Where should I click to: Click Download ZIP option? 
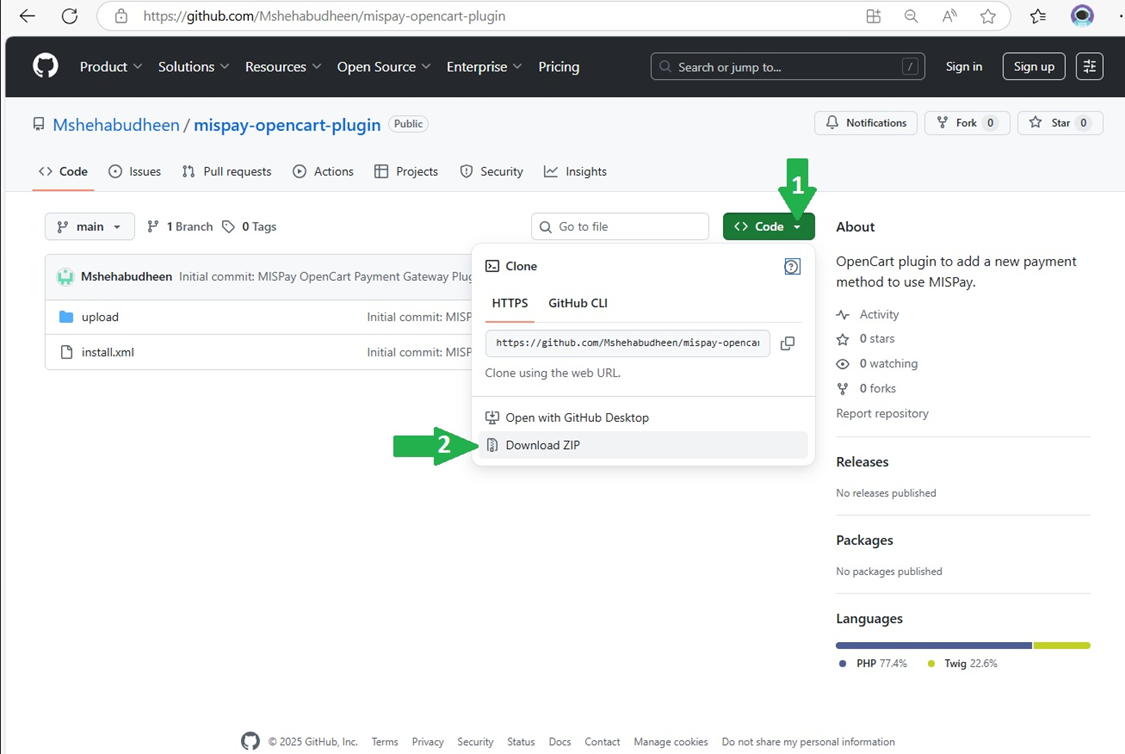click(643, 446)
